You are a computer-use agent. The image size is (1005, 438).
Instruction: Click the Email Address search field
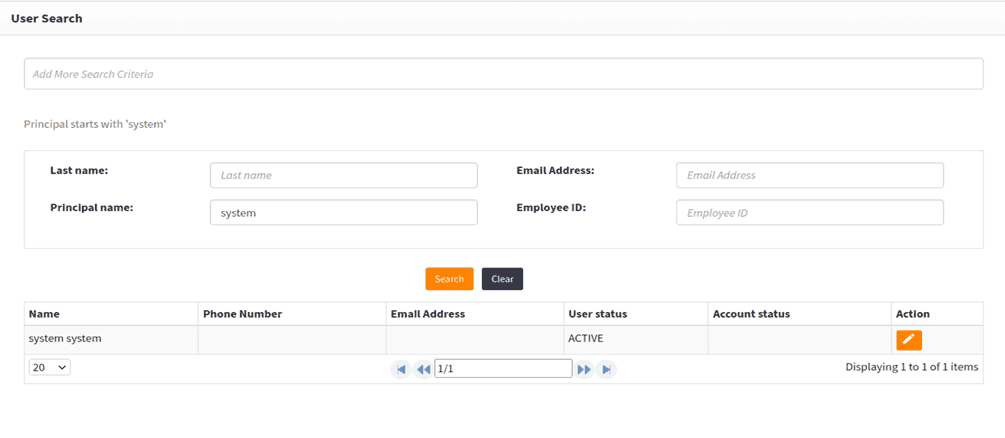(x=809, y=175)
